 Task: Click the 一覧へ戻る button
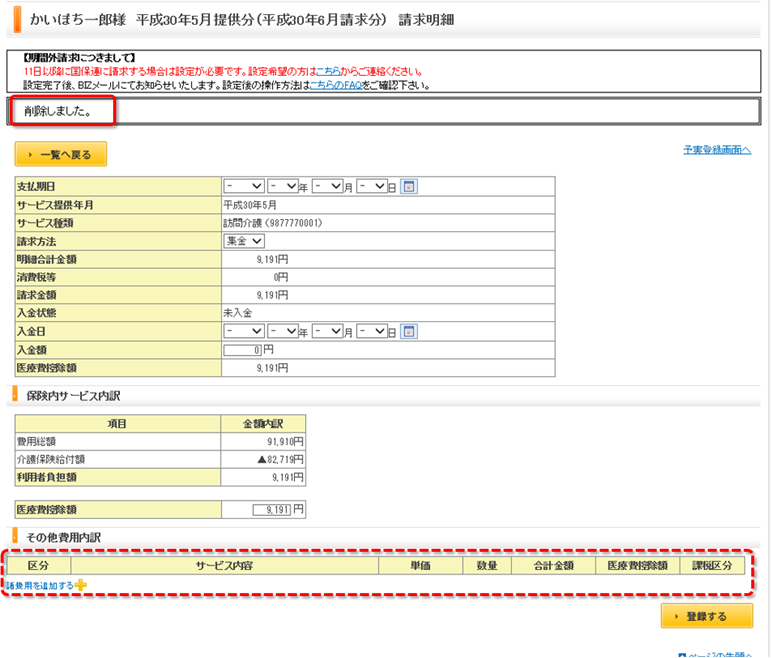tap(60, 154)
